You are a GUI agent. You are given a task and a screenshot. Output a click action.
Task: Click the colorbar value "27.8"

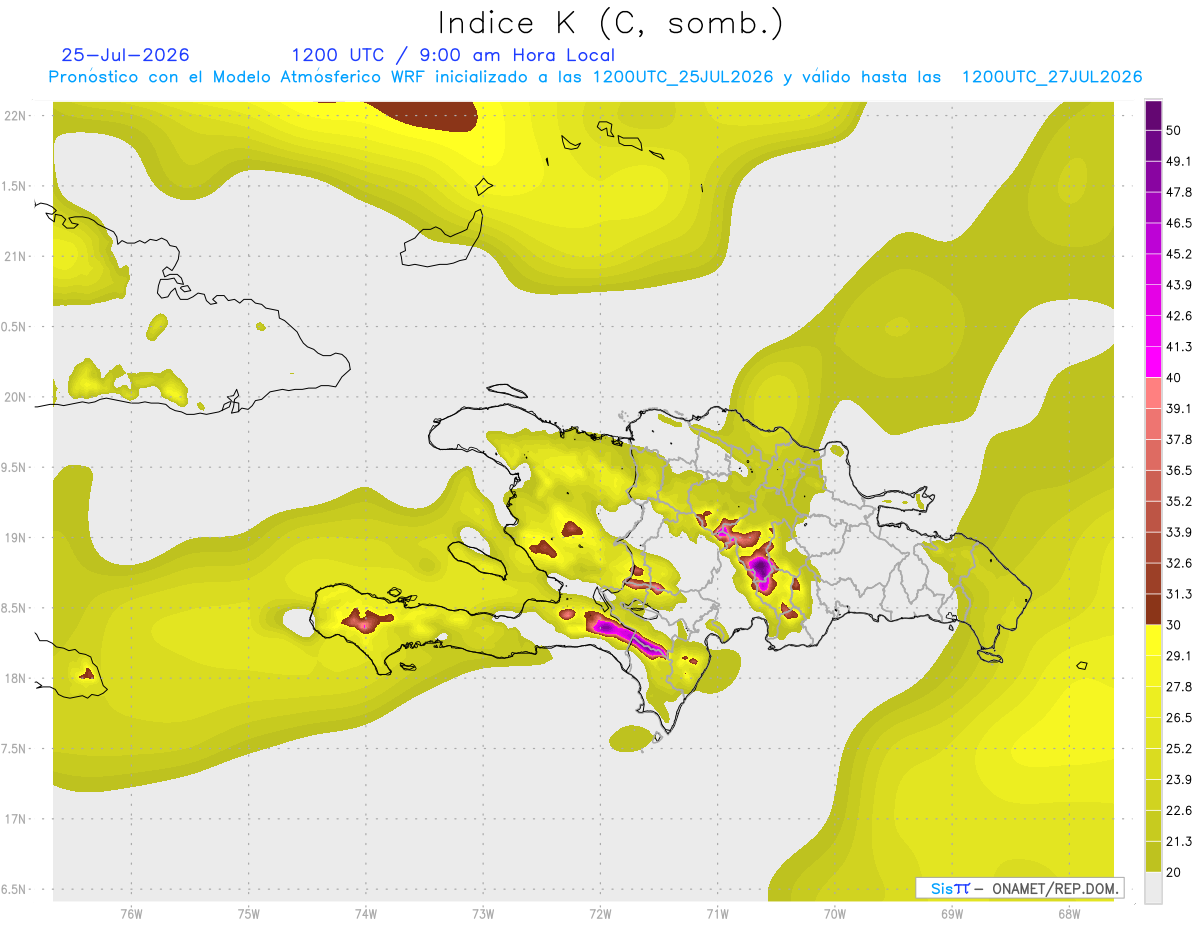pos(1179,686)
